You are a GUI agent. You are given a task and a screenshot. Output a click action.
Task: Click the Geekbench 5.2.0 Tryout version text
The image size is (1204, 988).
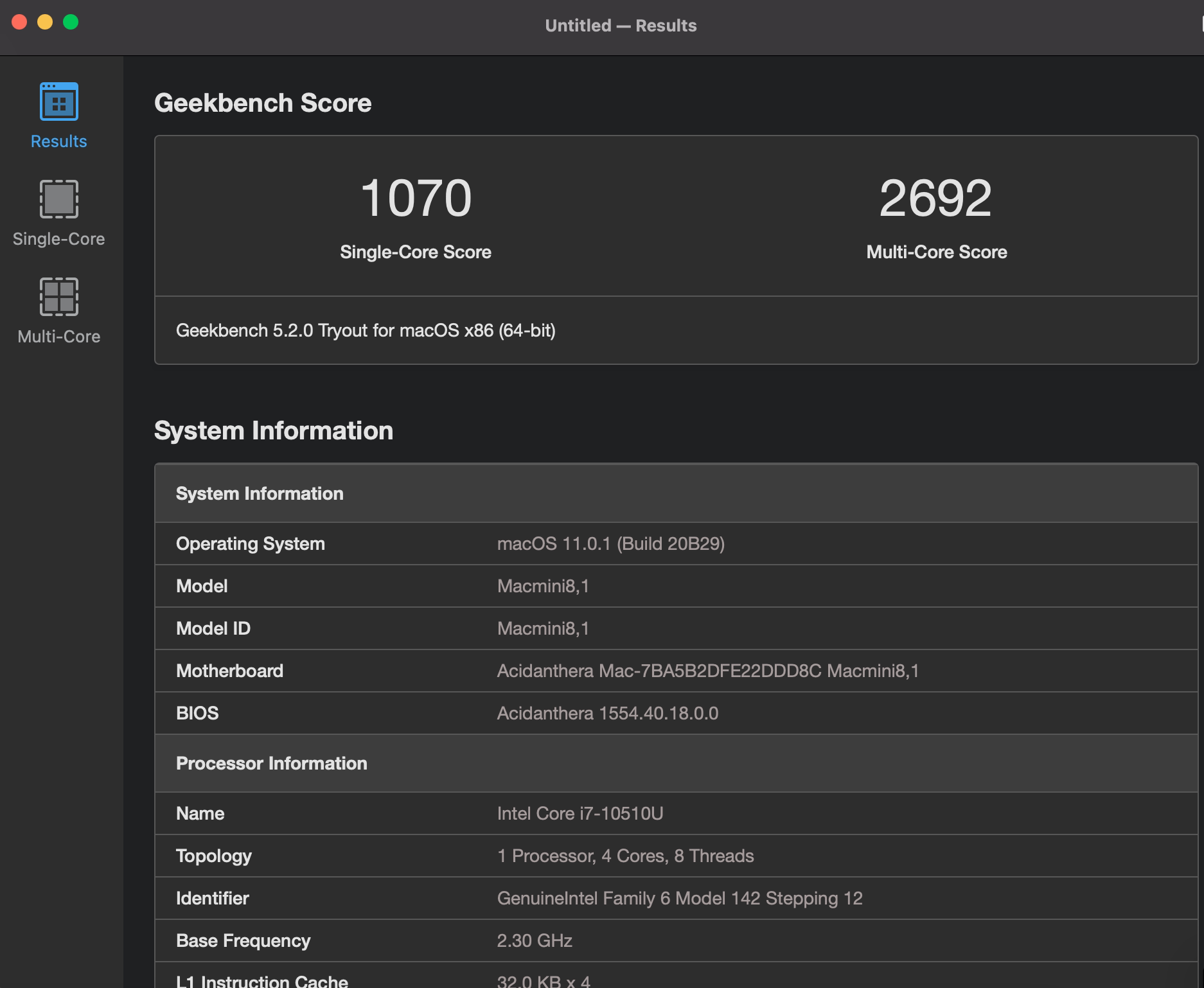[366, 330]
